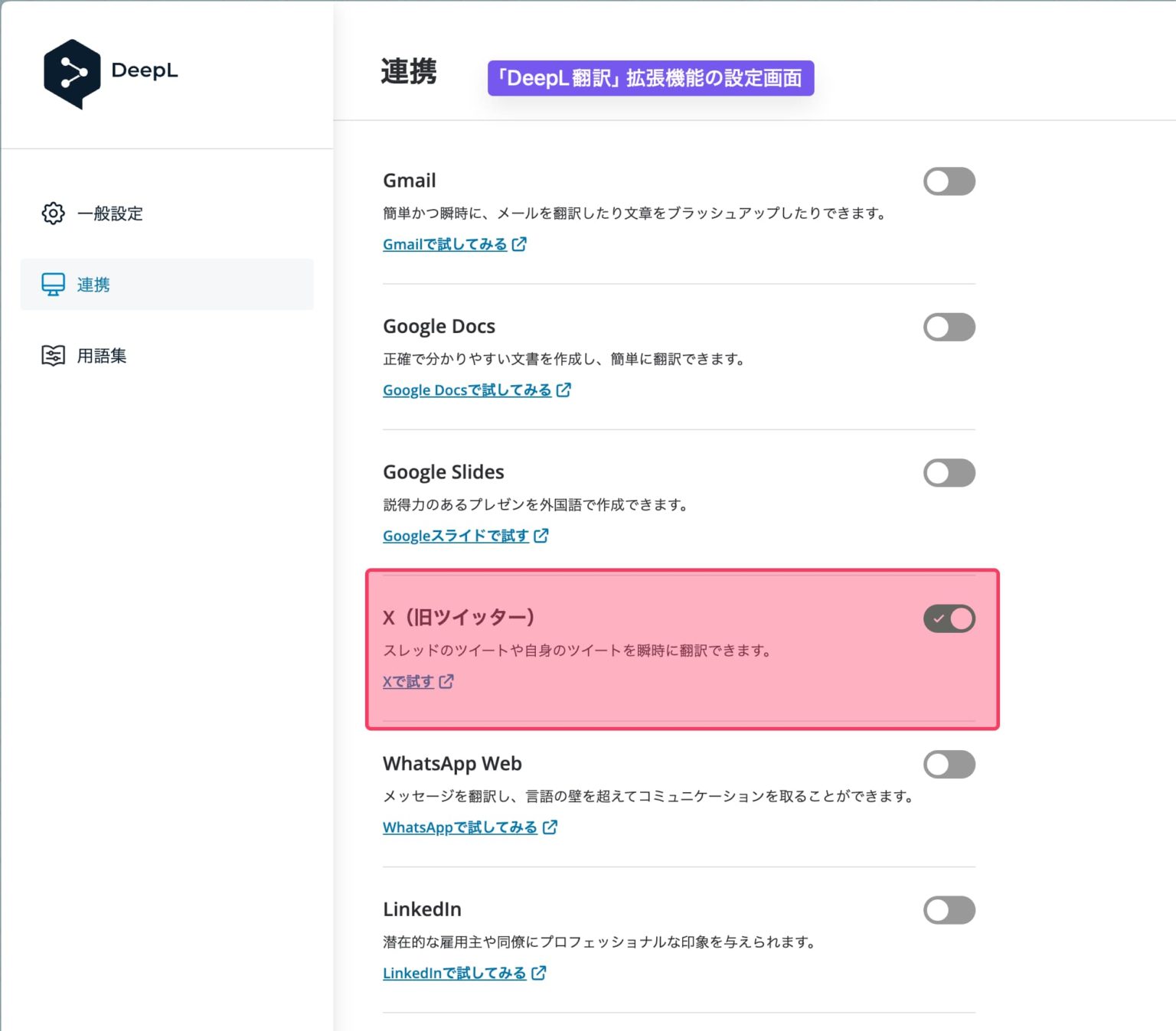
Task: Enable the WhatsApp Web toggle
Action: (x=949, y=765)
